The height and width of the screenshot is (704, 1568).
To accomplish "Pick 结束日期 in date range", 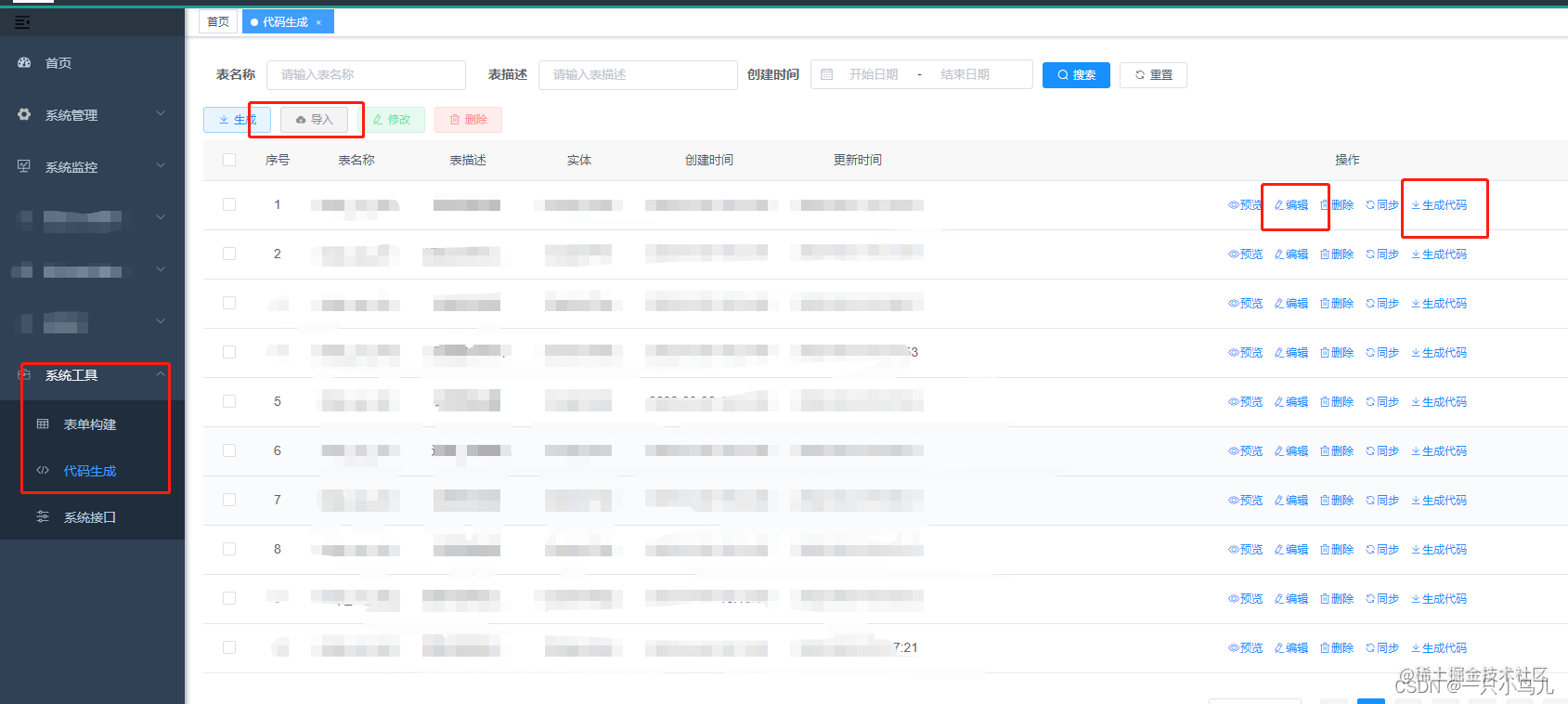I will coord(965,74).
